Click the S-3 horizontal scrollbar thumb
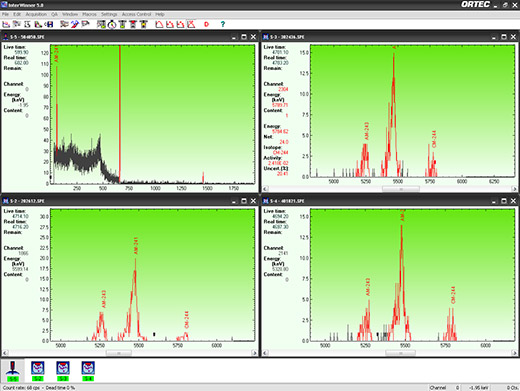The width and height of the screenshot is (520, 391). 400,189
